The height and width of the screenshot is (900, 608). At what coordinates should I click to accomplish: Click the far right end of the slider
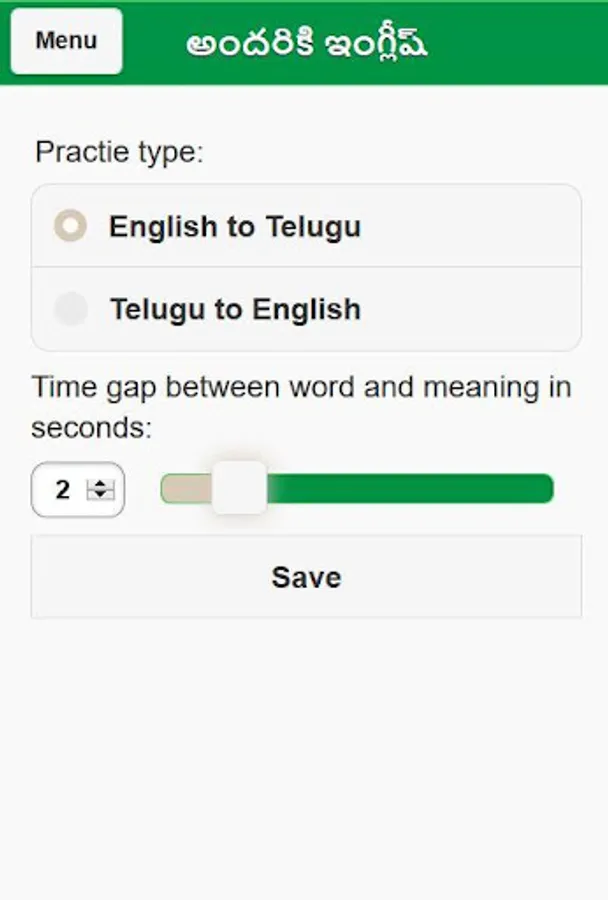point(546,489)
